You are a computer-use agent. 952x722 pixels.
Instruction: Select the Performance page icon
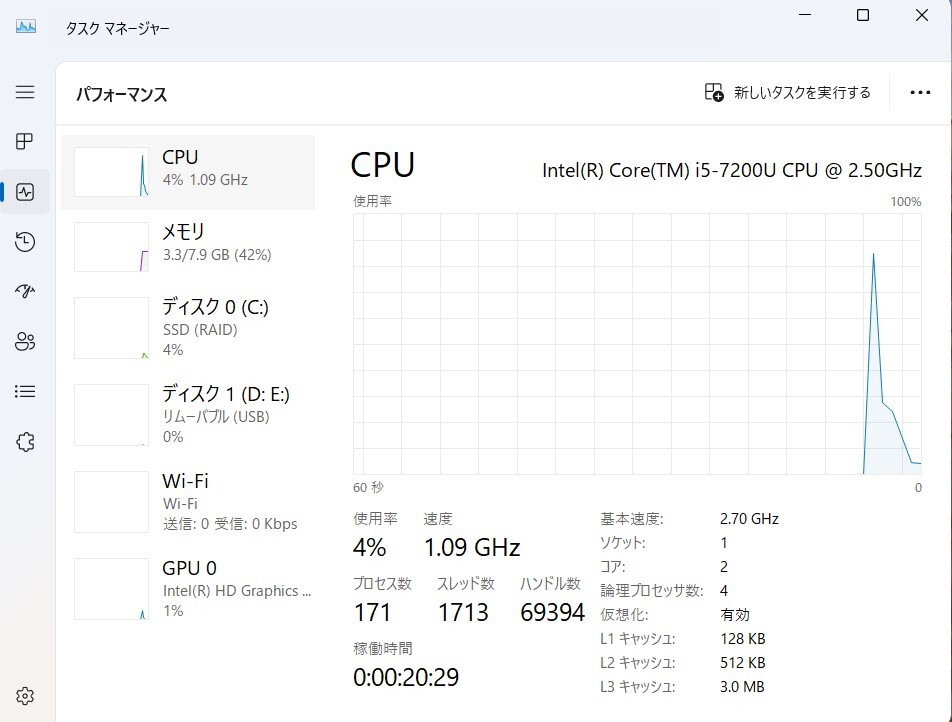25,192
